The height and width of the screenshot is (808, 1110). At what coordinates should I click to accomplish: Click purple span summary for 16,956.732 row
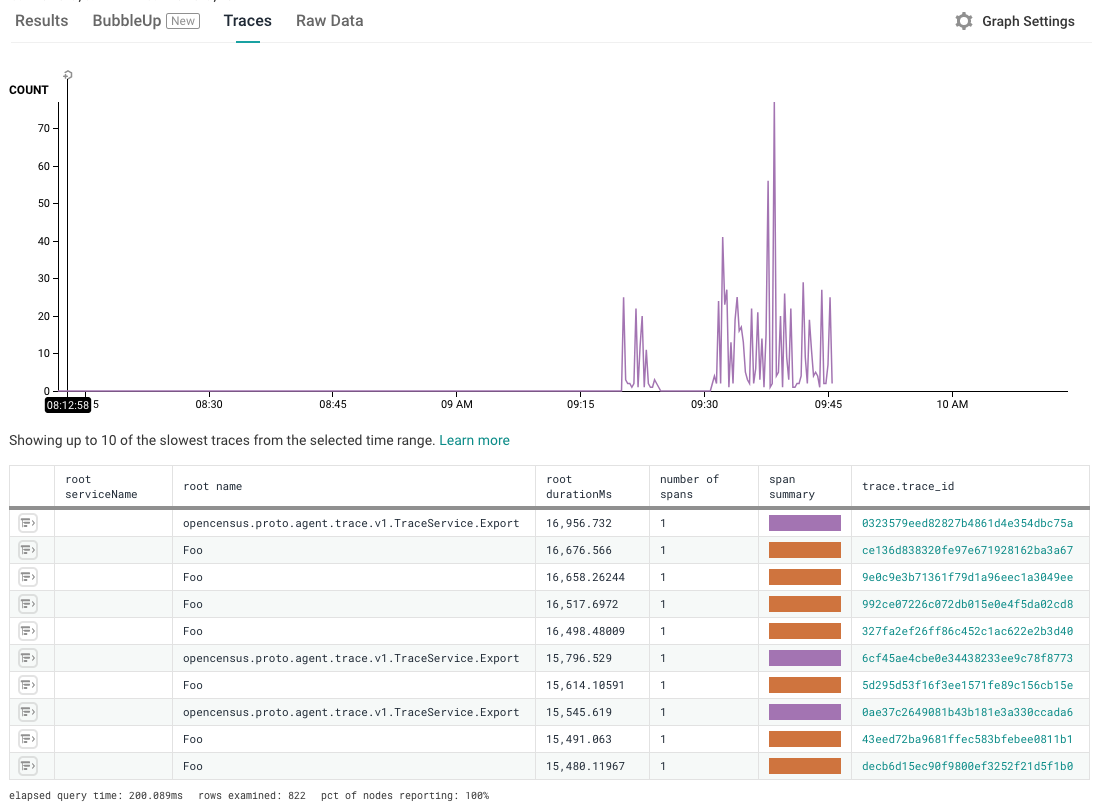(x=805, y=523)
